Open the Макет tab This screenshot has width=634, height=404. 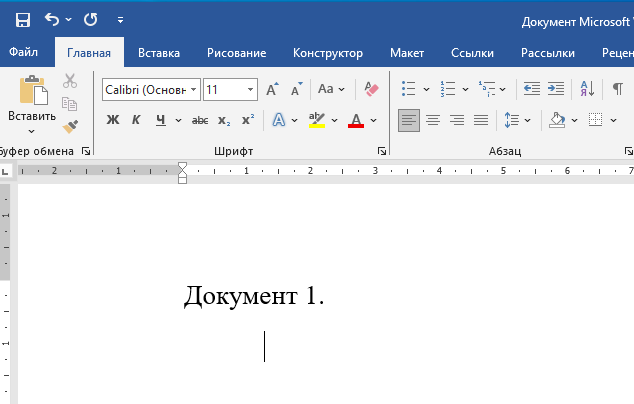(407, 53)
